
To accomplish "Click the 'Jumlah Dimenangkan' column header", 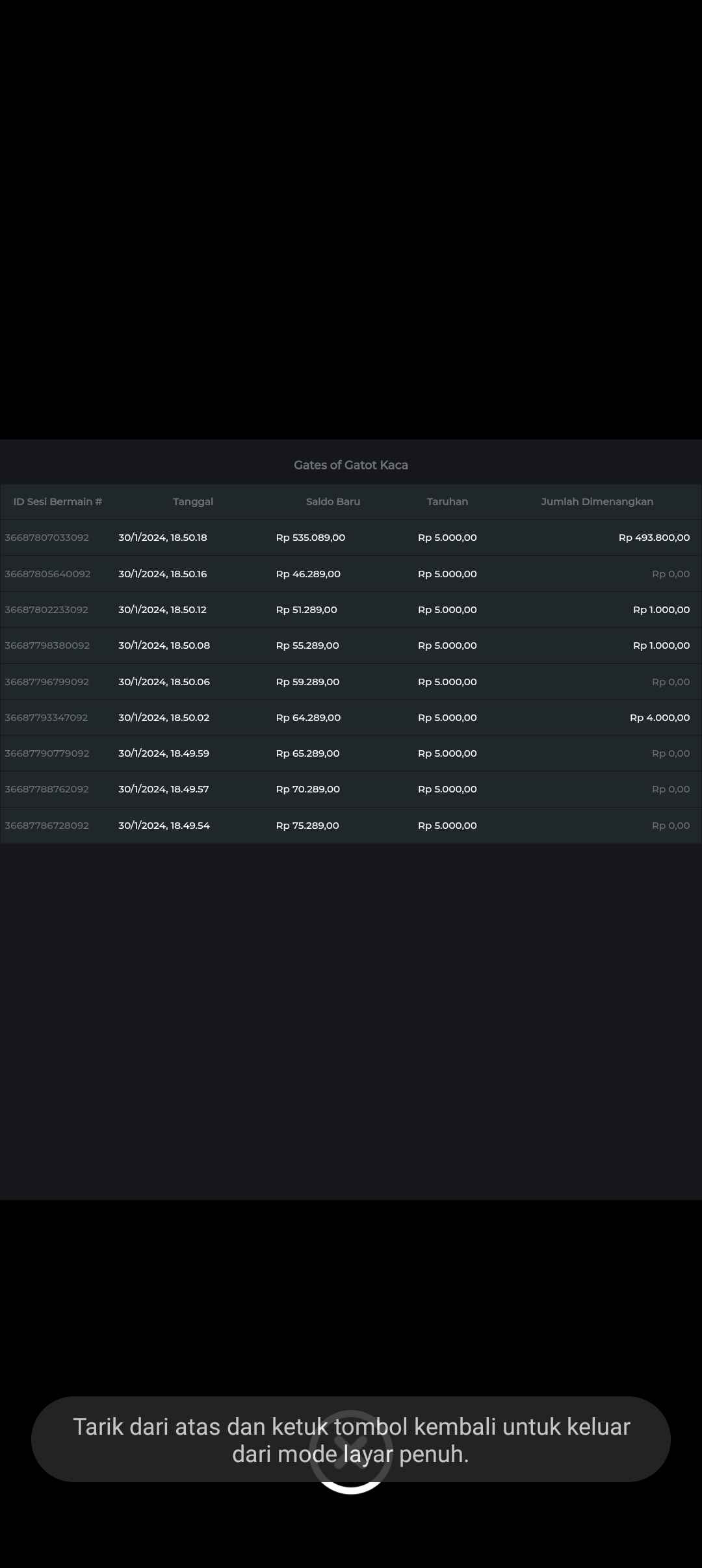I will tap(597, 501).
